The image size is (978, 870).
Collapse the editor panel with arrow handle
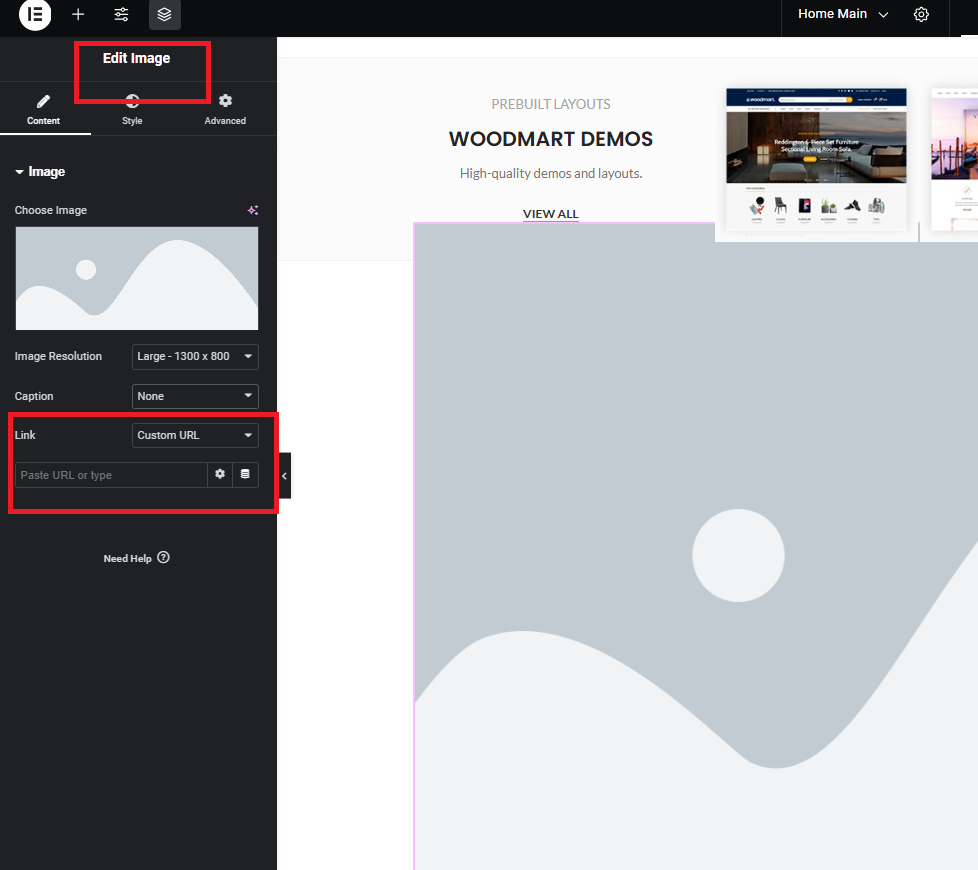[x=284, y=476]
